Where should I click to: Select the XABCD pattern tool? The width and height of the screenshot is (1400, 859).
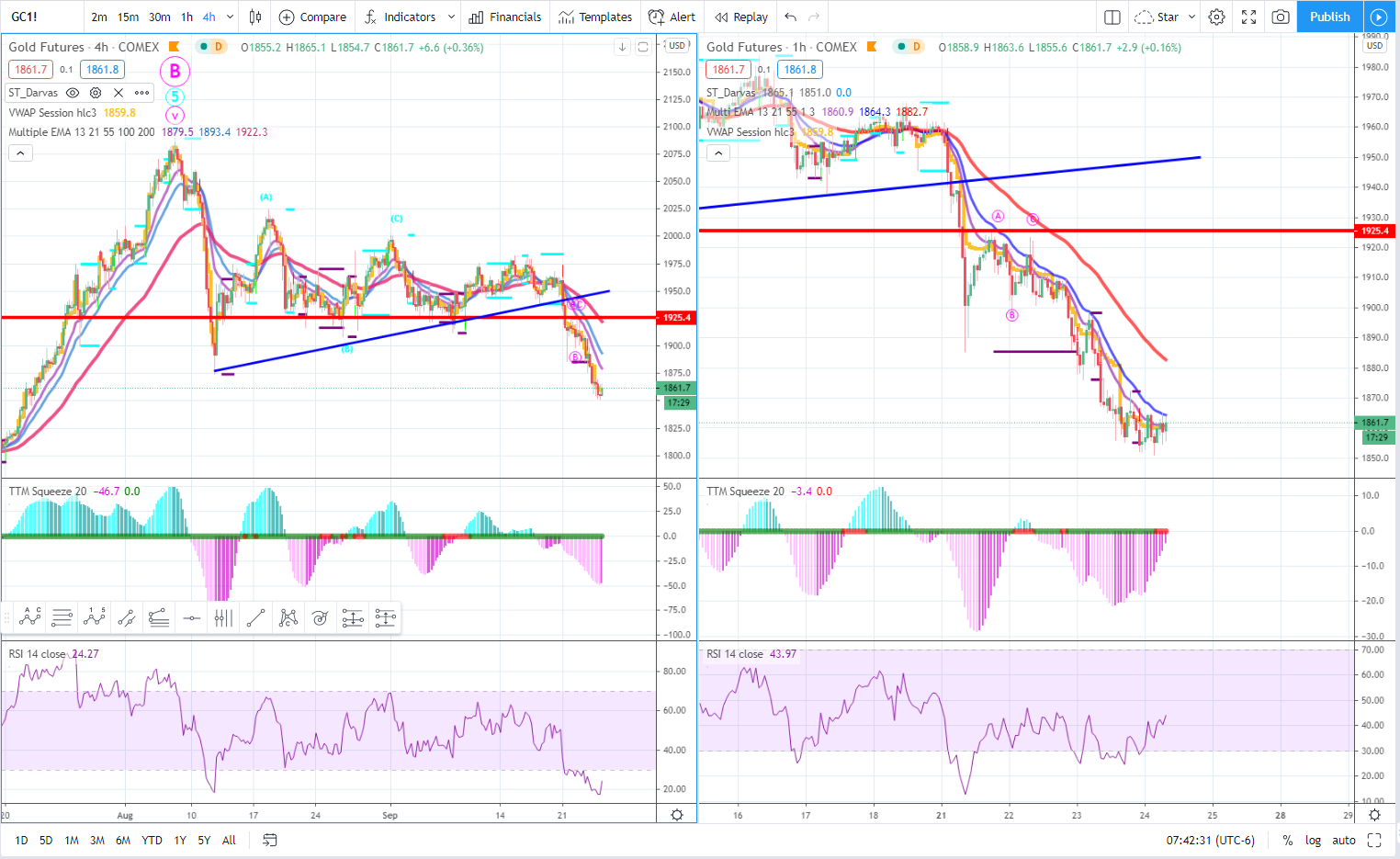(288, 618)
